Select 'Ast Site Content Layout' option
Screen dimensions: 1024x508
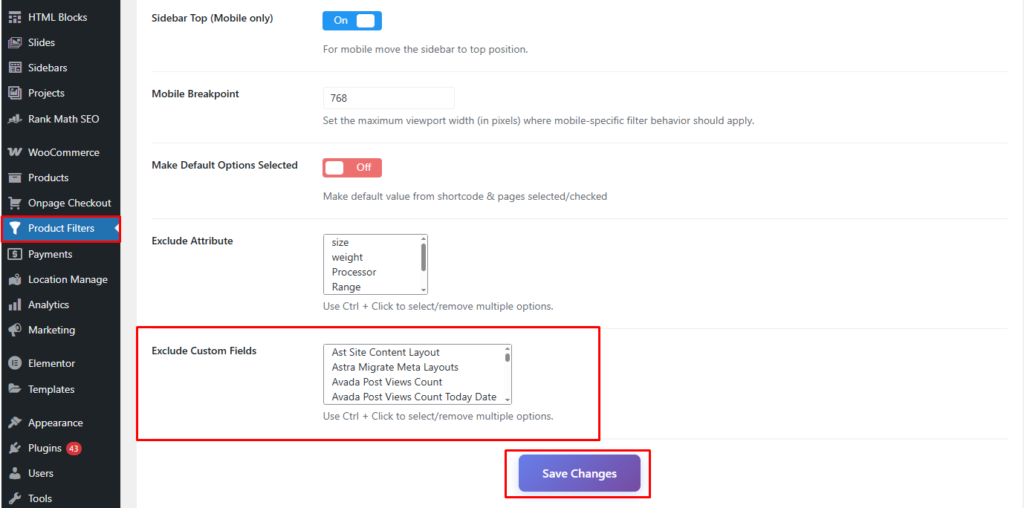(386, 352)
